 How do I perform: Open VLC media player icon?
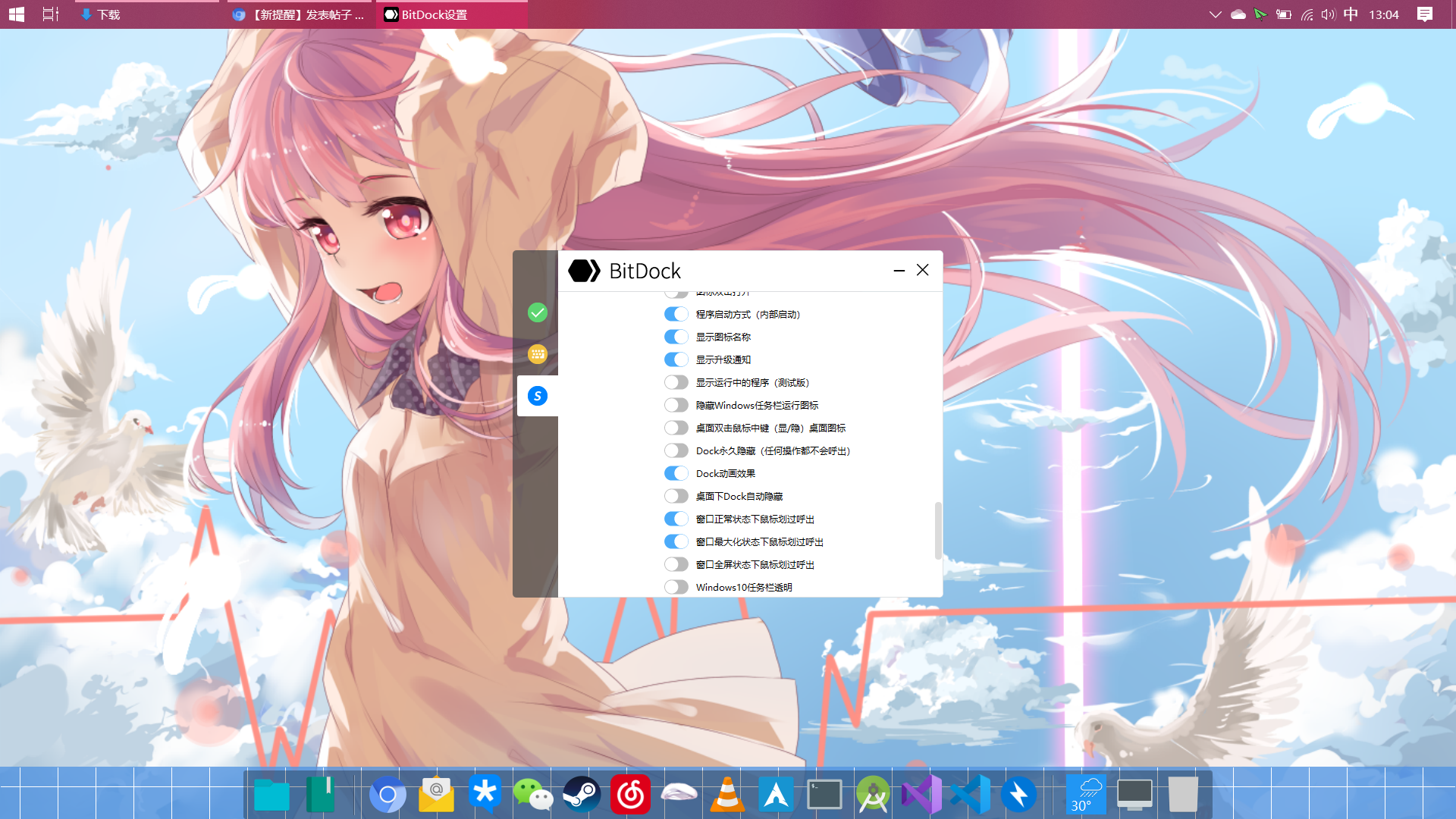(726, 794)
